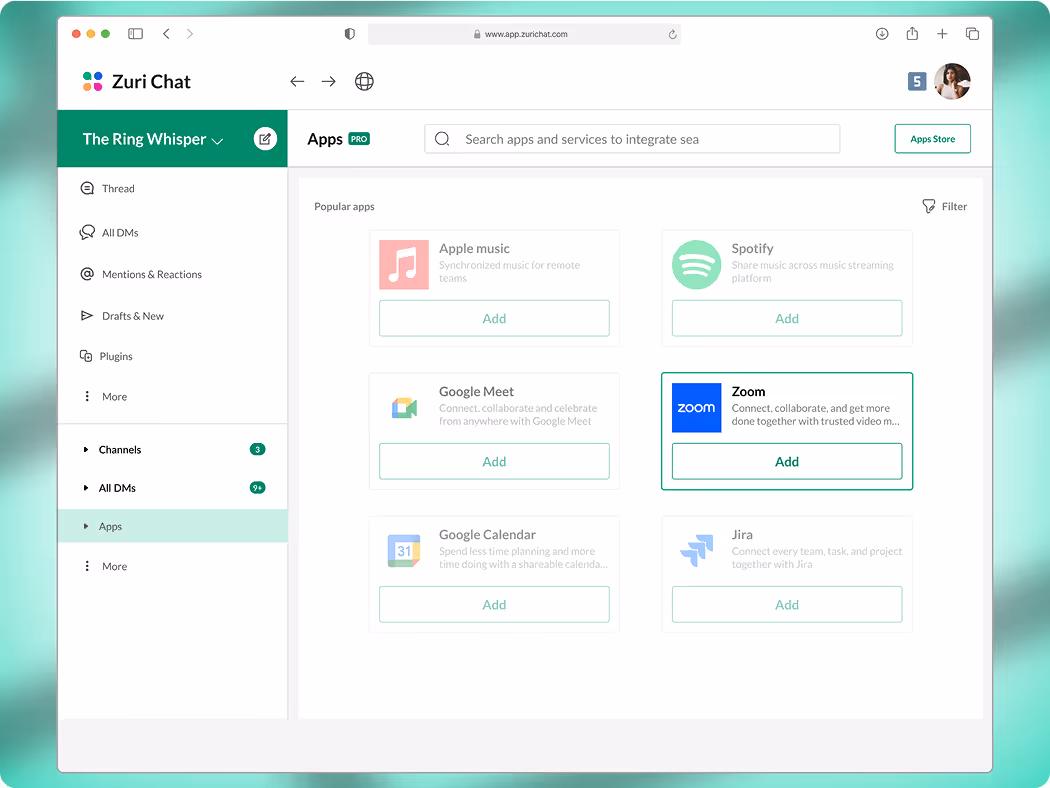Expand the Channels section
Screen dimensions: 1050x788
click(86, 450)
